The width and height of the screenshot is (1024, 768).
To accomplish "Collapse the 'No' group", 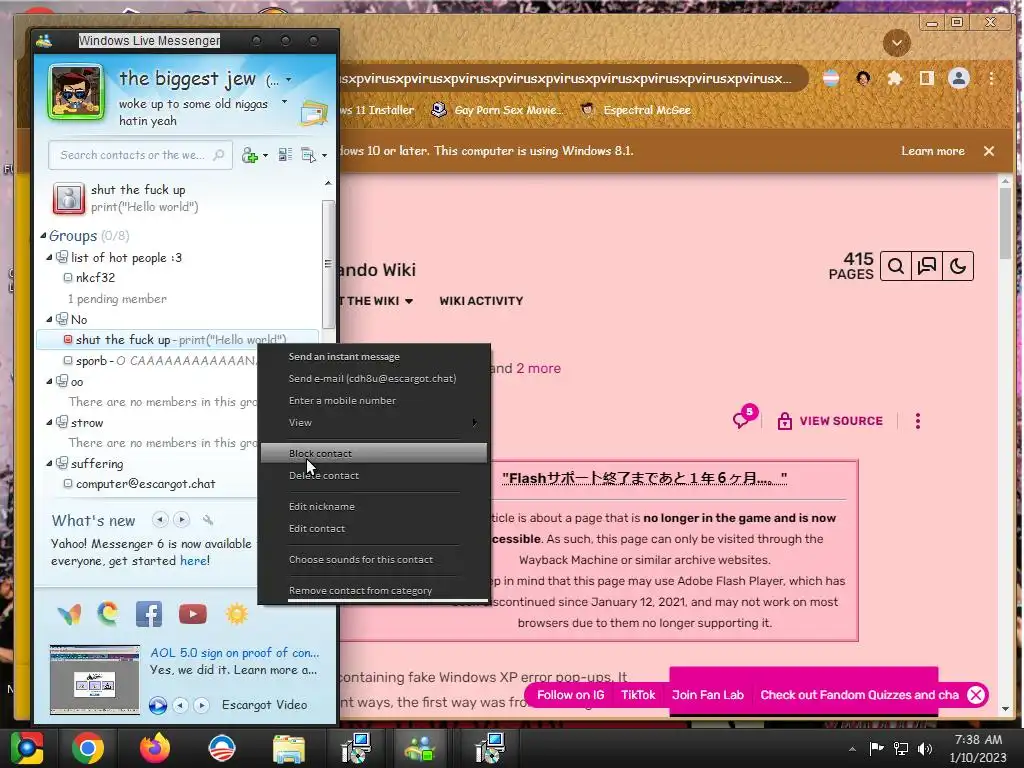I will (x=49, y=319).
